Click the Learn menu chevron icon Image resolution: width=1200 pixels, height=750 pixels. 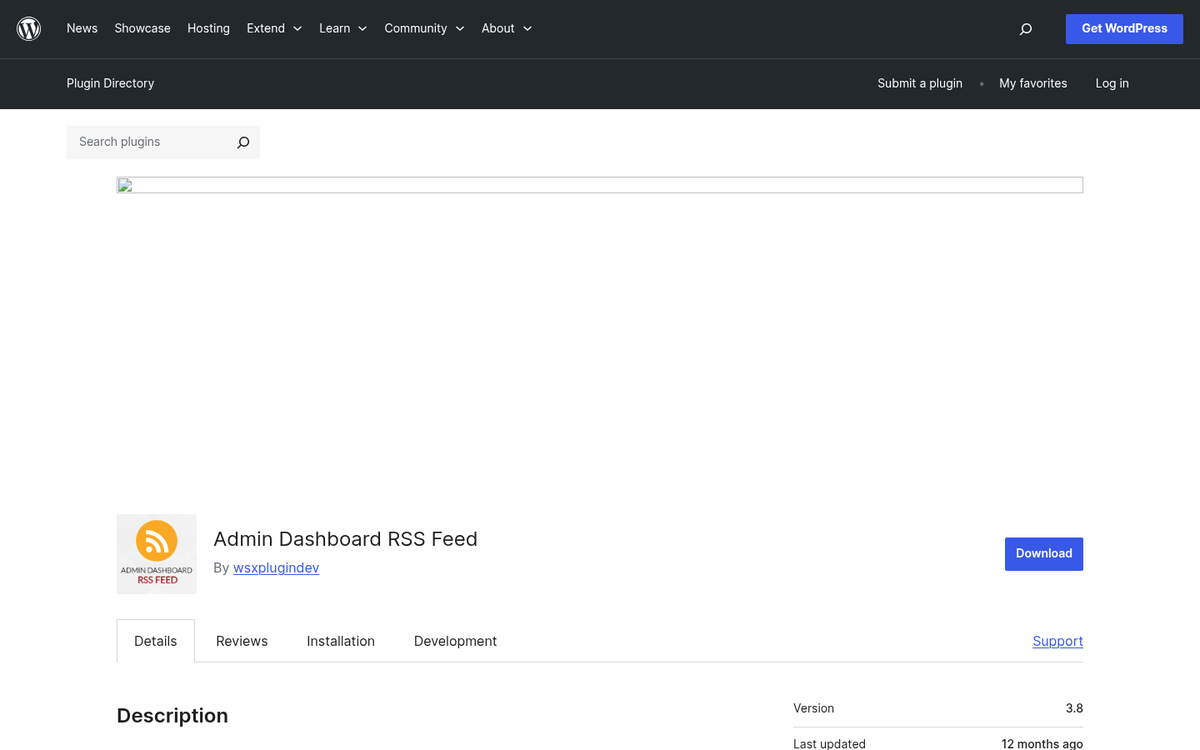click(362, 29)
